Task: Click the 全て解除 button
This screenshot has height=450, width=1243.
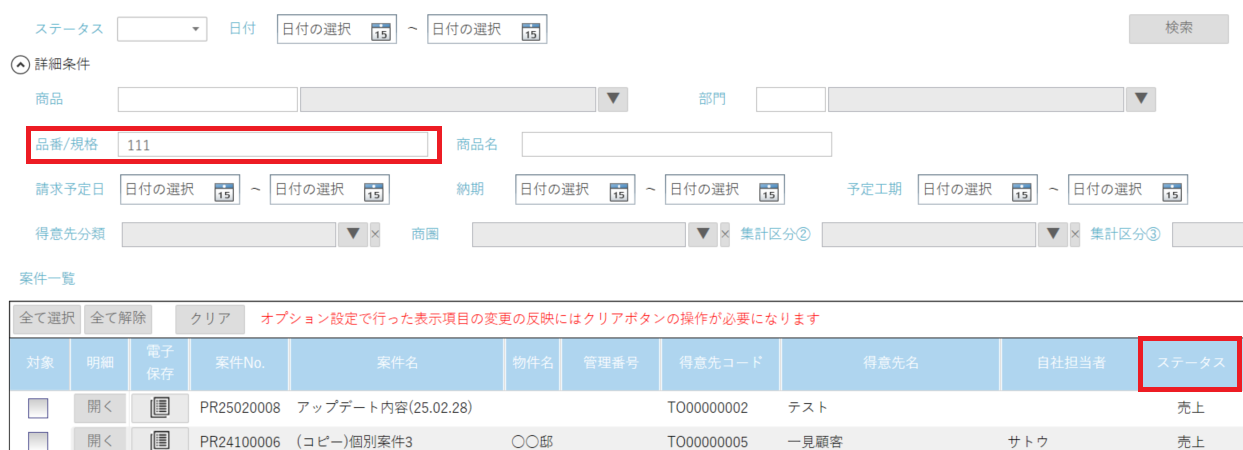Action: point(119,319)
